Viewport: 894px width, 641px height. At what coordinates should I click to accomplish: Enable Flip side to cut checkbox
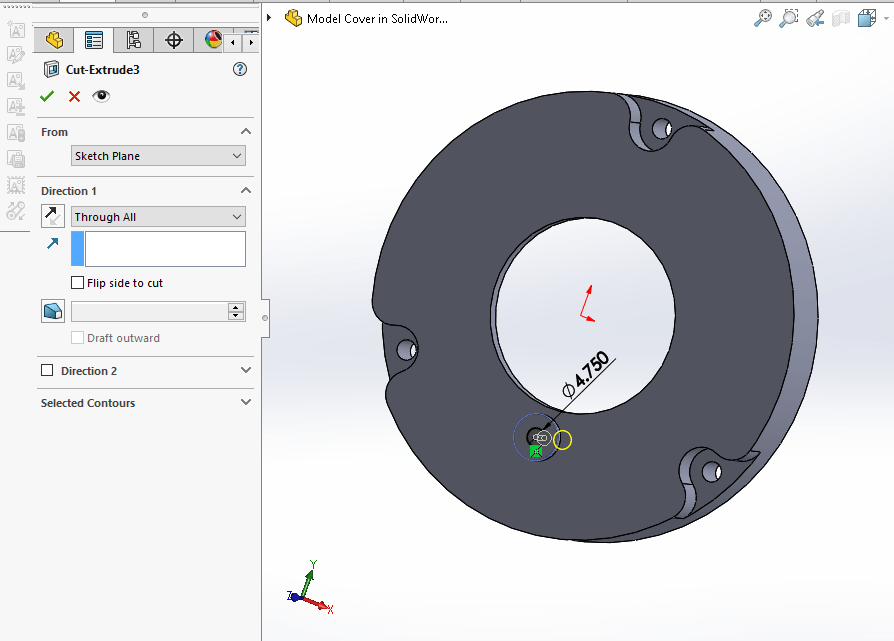(78, 283)
